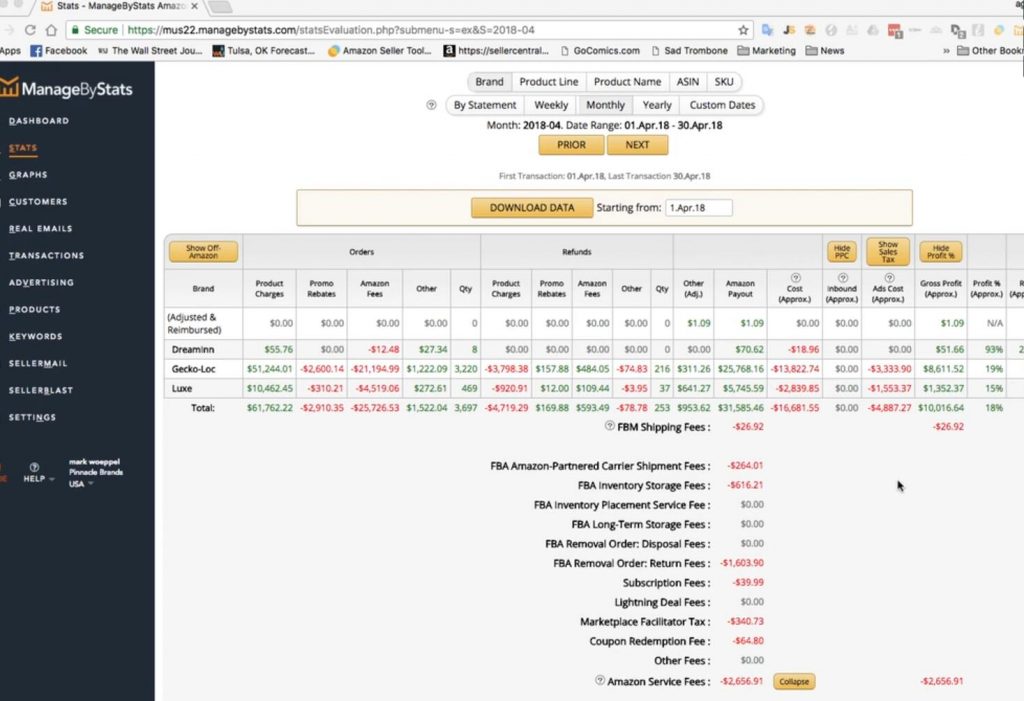Go to the NEXT month
This screenshot has width=1024, height=701.
637,145
